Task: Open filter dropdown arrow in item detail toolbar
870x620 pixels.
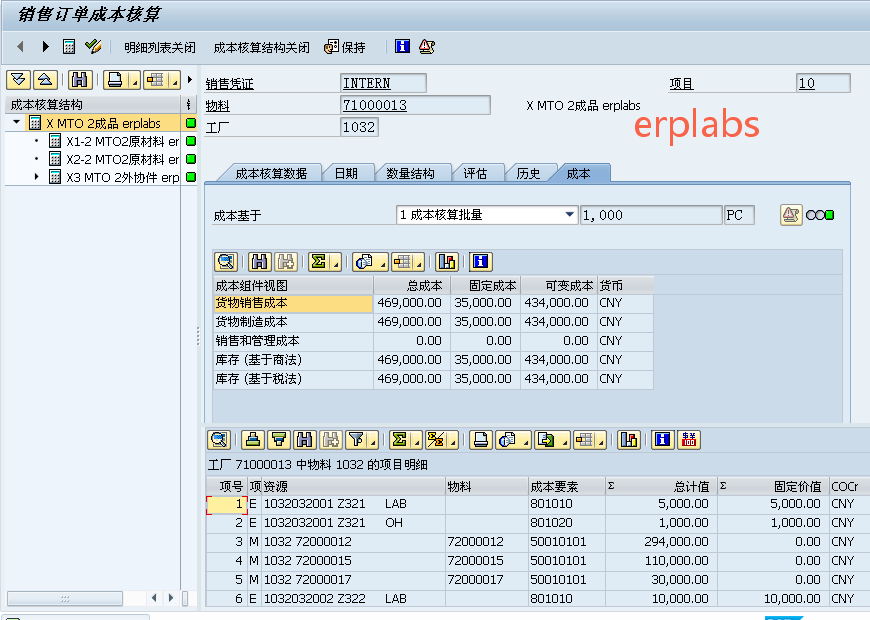Action: [x=373, y=442]
